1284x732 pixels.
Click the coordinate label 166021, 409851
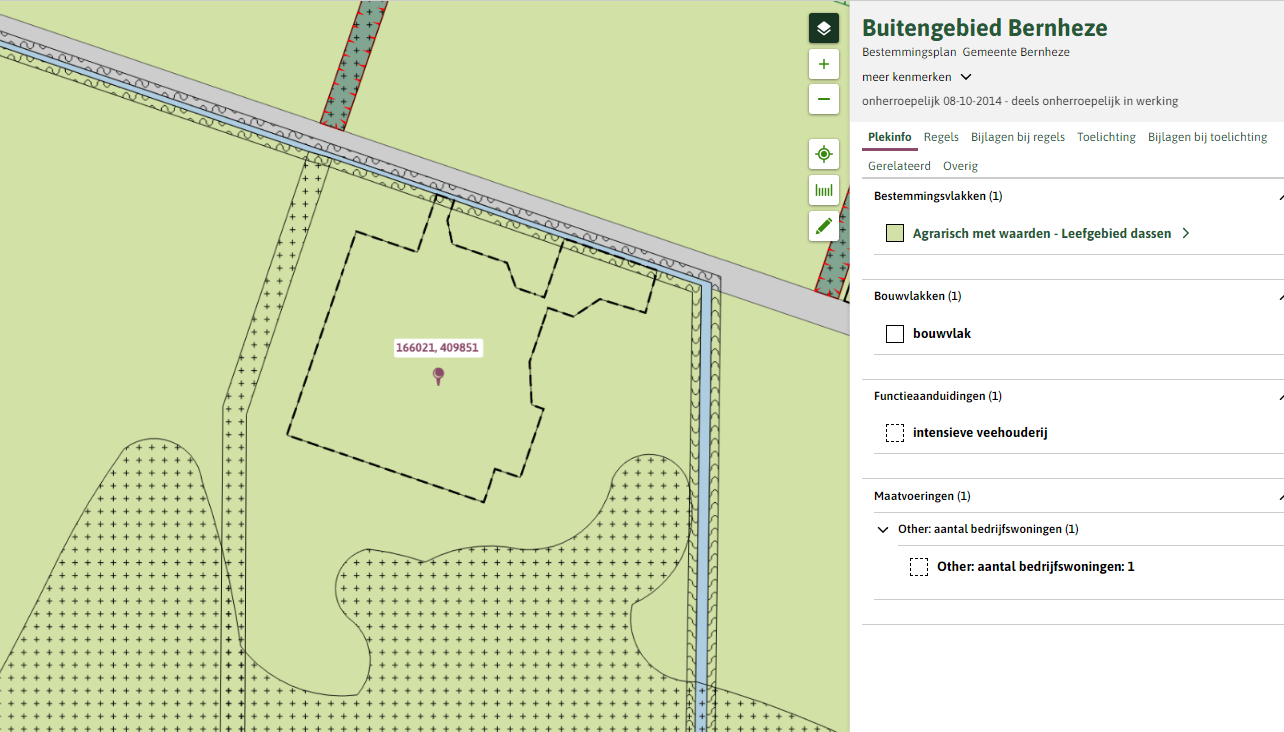pos(438,349)
